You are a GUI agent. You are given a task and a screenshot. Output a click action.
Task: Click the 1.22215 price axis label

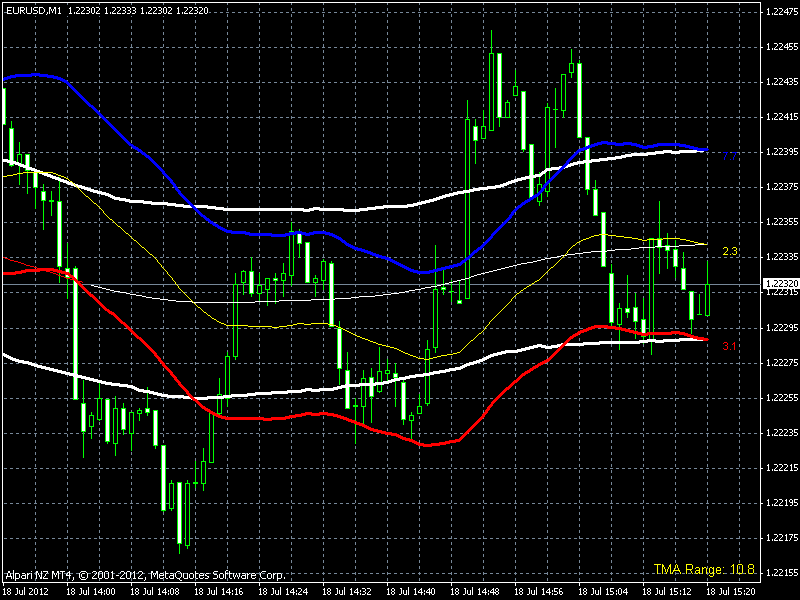pos(782,468)
